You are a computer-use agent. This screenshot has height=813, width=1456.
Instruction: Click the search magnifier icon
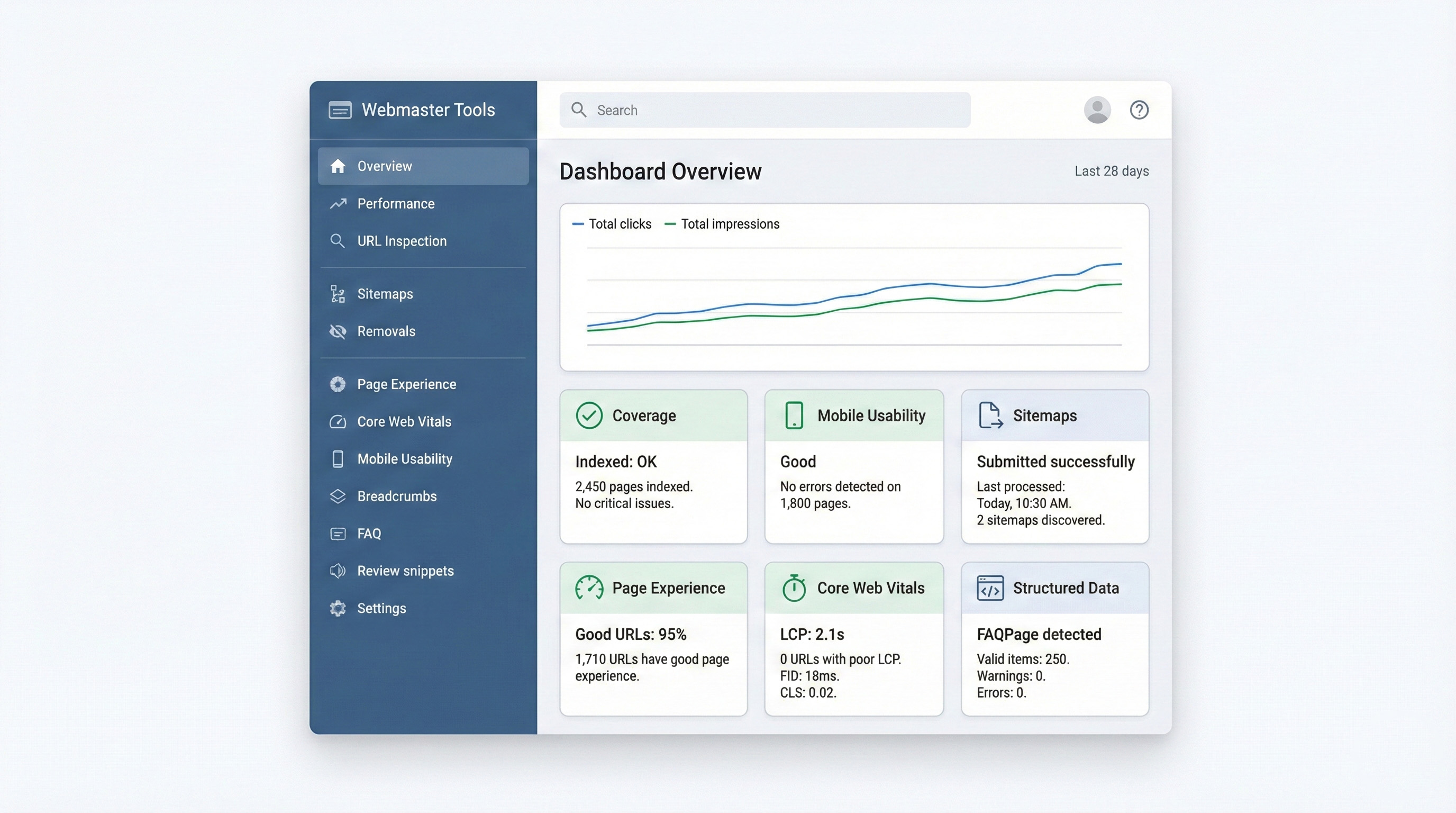pos(578,110)
